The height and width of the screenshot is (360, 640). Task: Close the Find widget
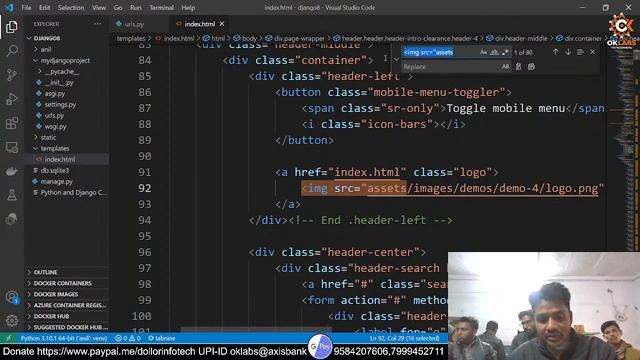coord(593,52)
